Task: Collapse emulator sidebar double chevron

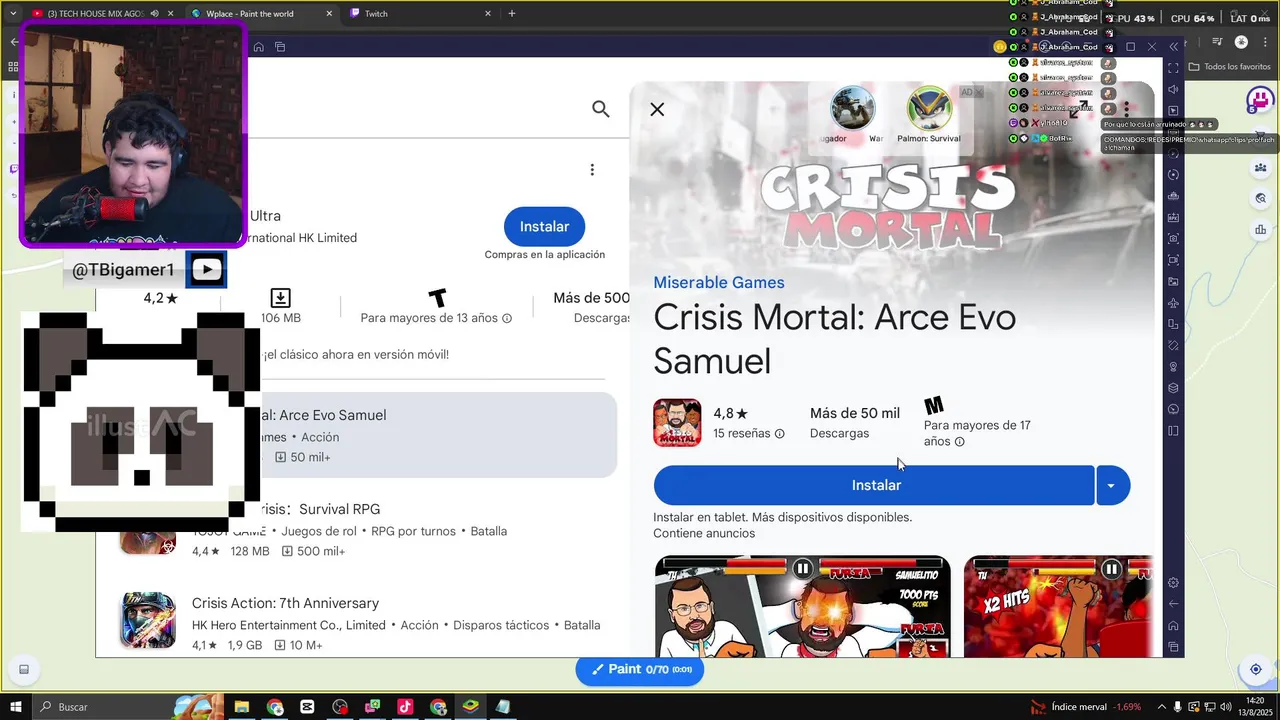Action: tap(1174, 47)
